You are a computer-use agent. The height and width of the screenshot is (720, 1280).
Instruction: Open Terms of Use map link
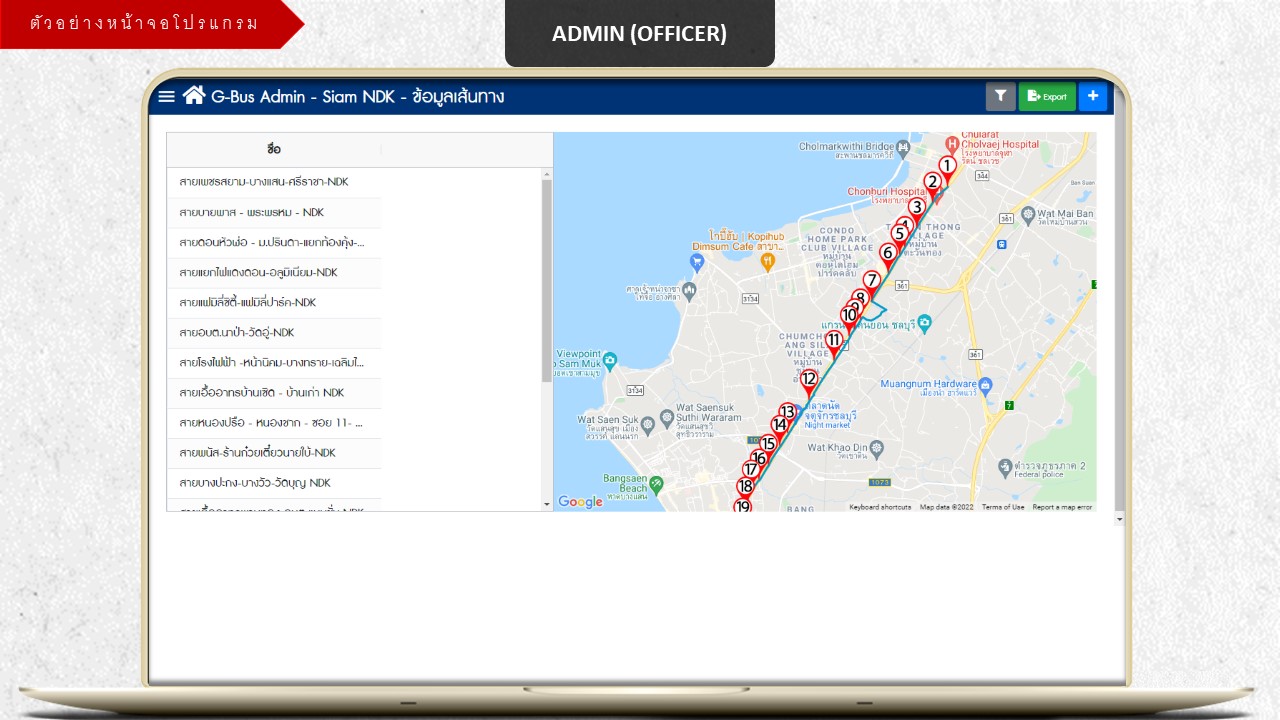coord(1003,507)
